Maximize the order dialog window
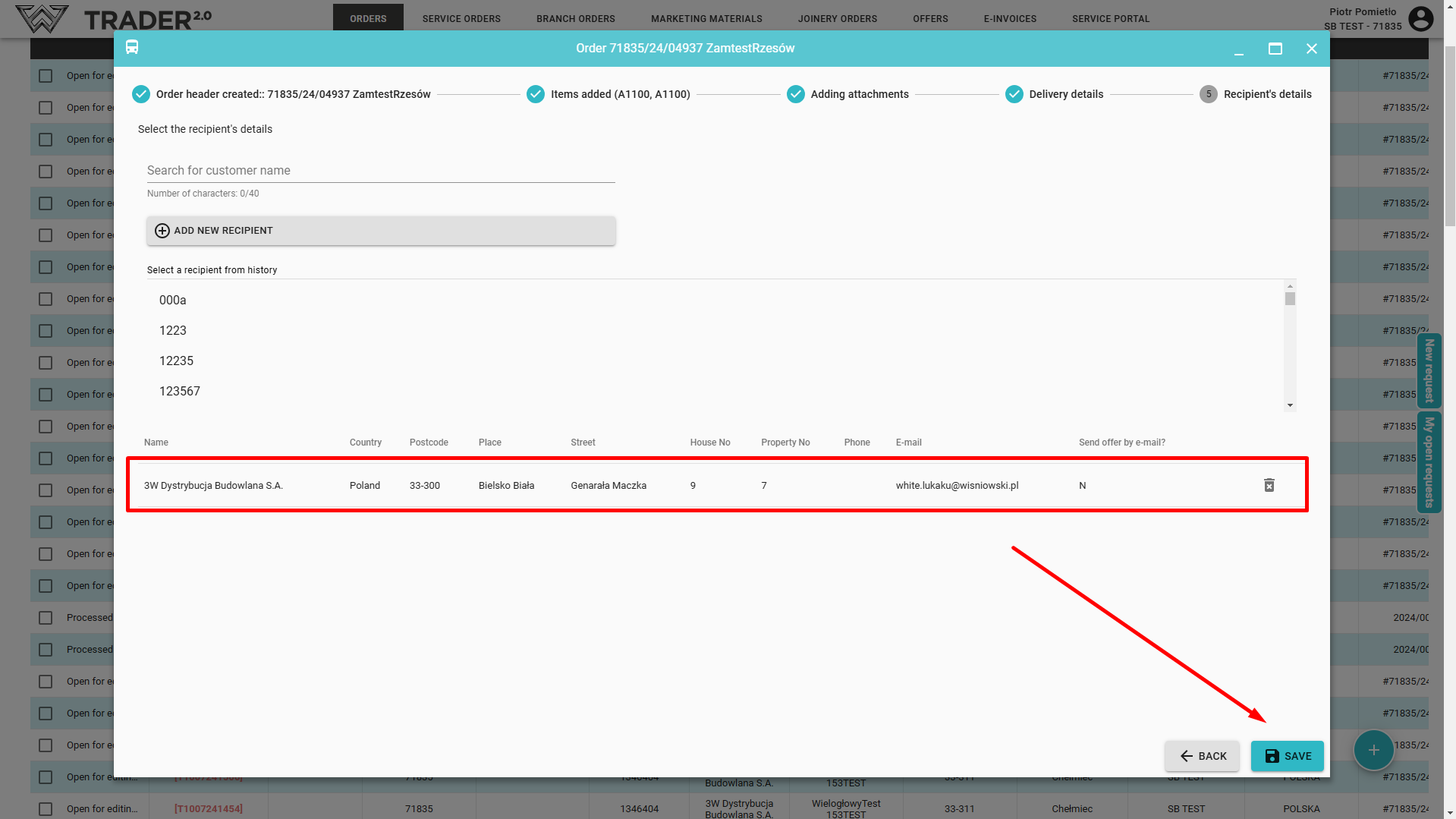Screen dimensions: 1456x819 pos(1275,49)
